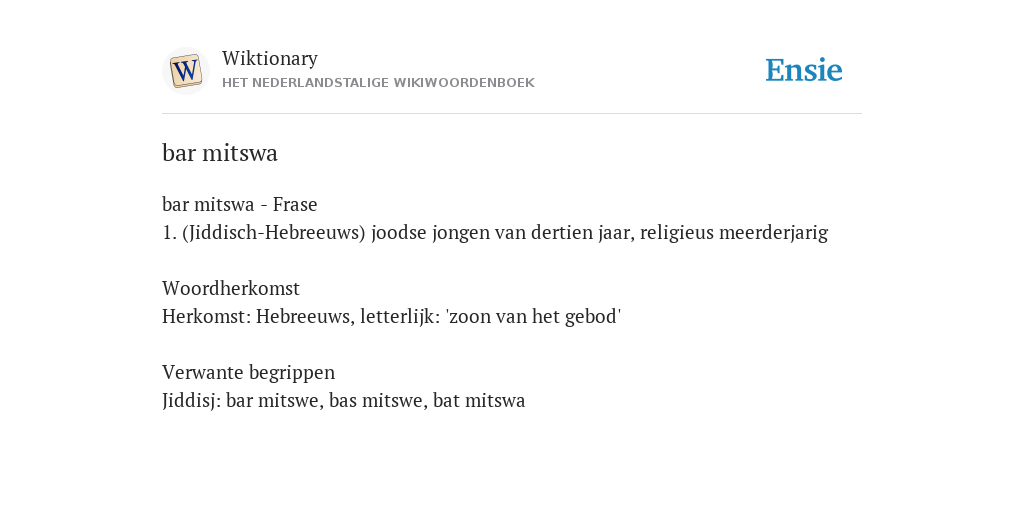Click the horizontal divider under the header
1024x512 pixels.
(512, 114)
